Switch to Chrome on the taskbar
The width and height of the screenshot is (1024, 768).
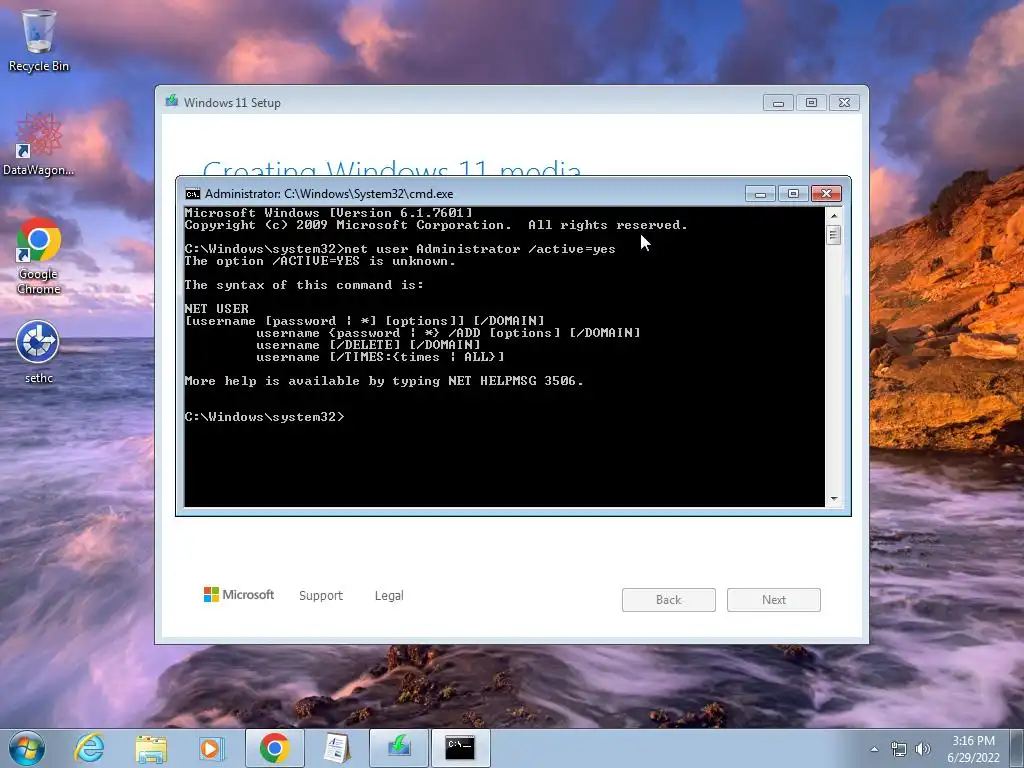pos(274,748)
